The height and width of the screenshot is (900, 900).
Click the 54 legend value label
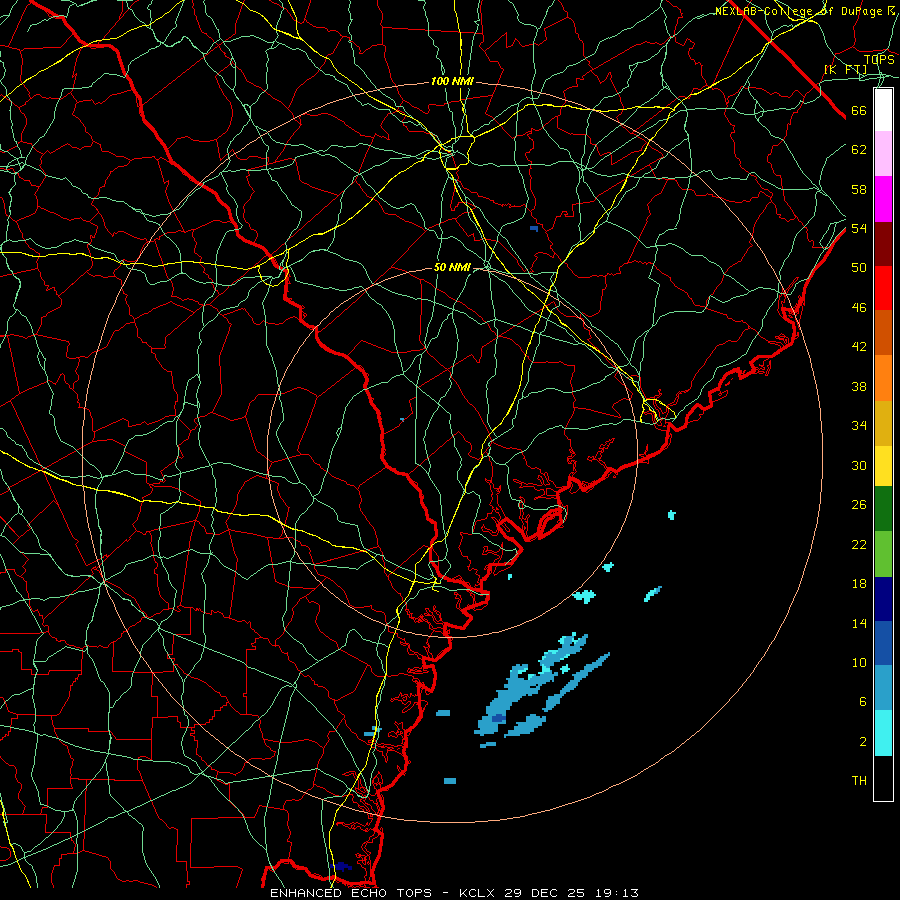[859, 228]
